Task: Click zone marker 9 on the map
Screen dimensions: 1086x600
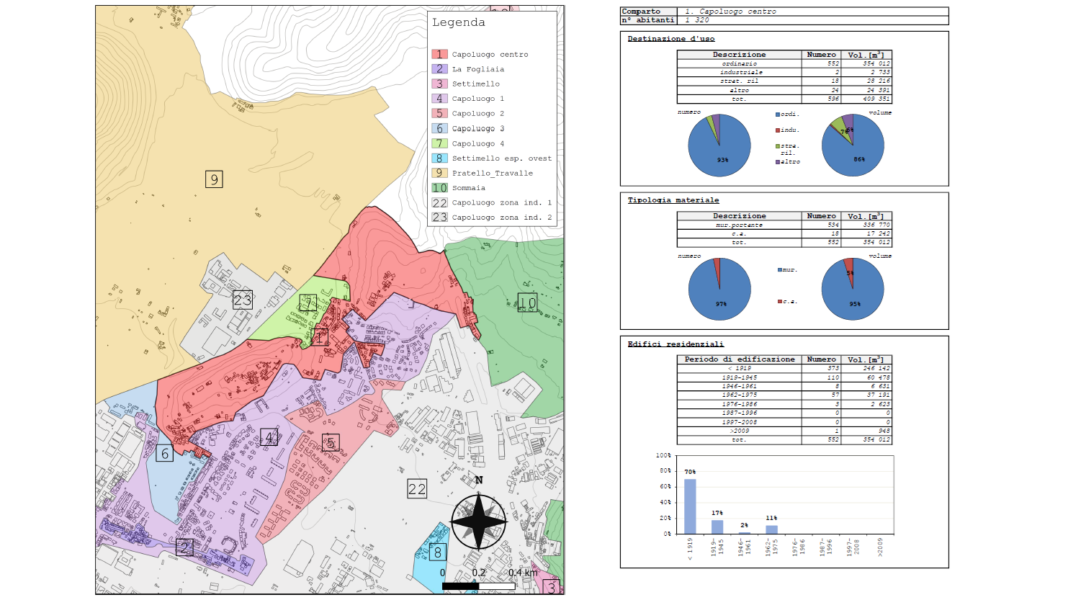Action: 213,179
